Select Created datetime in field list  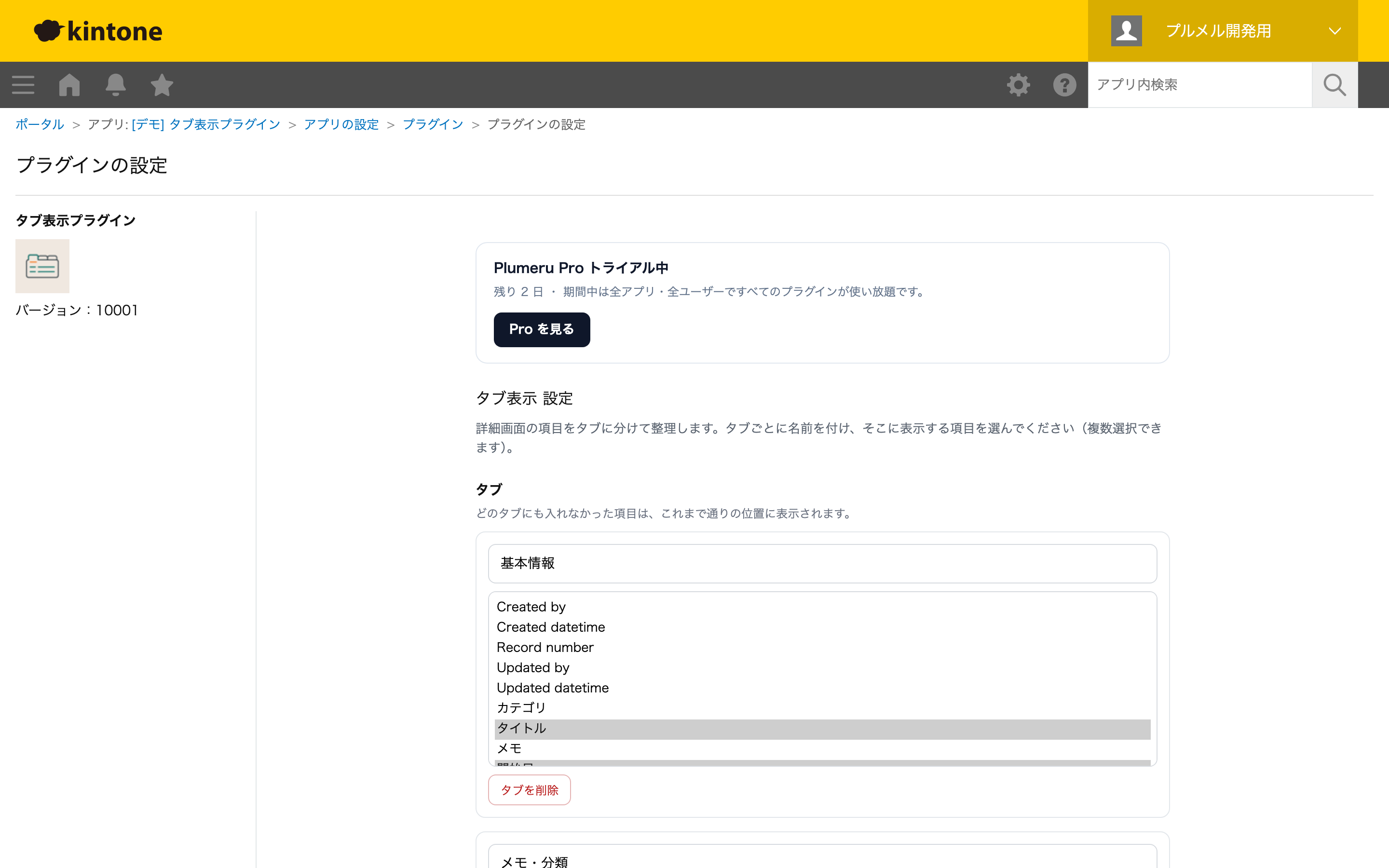click(x=822, y=627)
